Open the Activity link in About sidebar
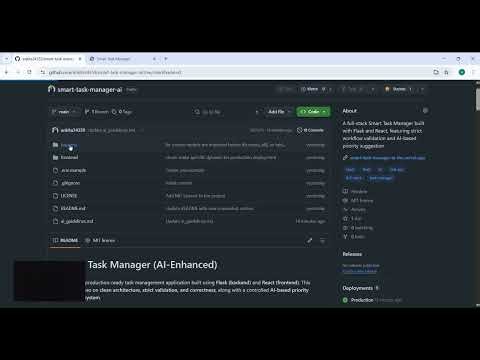 355,210
